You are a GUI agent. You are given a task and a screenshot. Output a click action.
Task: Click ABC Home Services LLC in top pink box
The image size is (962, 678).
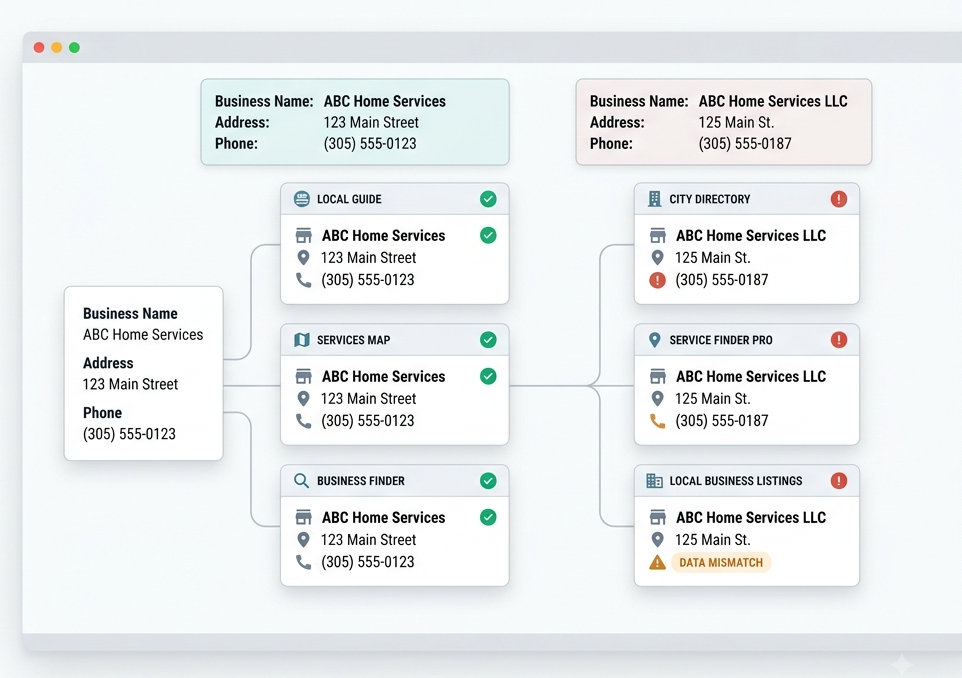773,101
